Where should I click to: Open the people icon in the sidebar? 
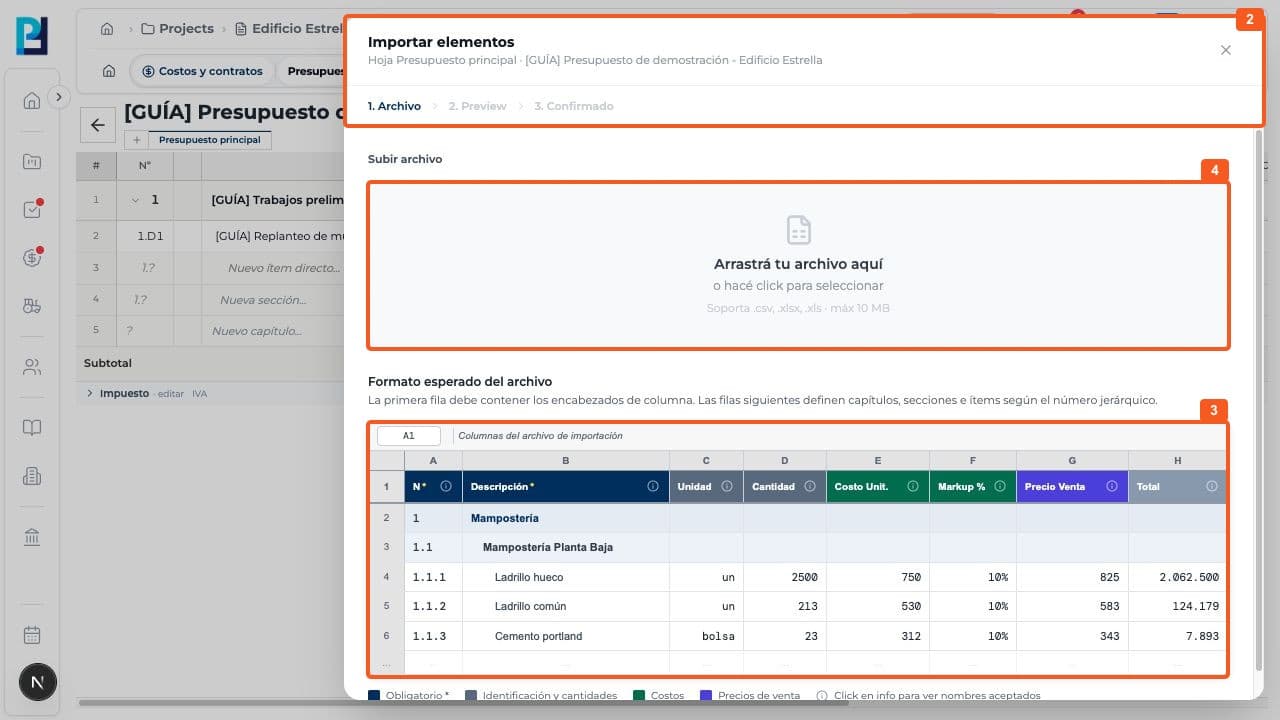pos(32,367)
